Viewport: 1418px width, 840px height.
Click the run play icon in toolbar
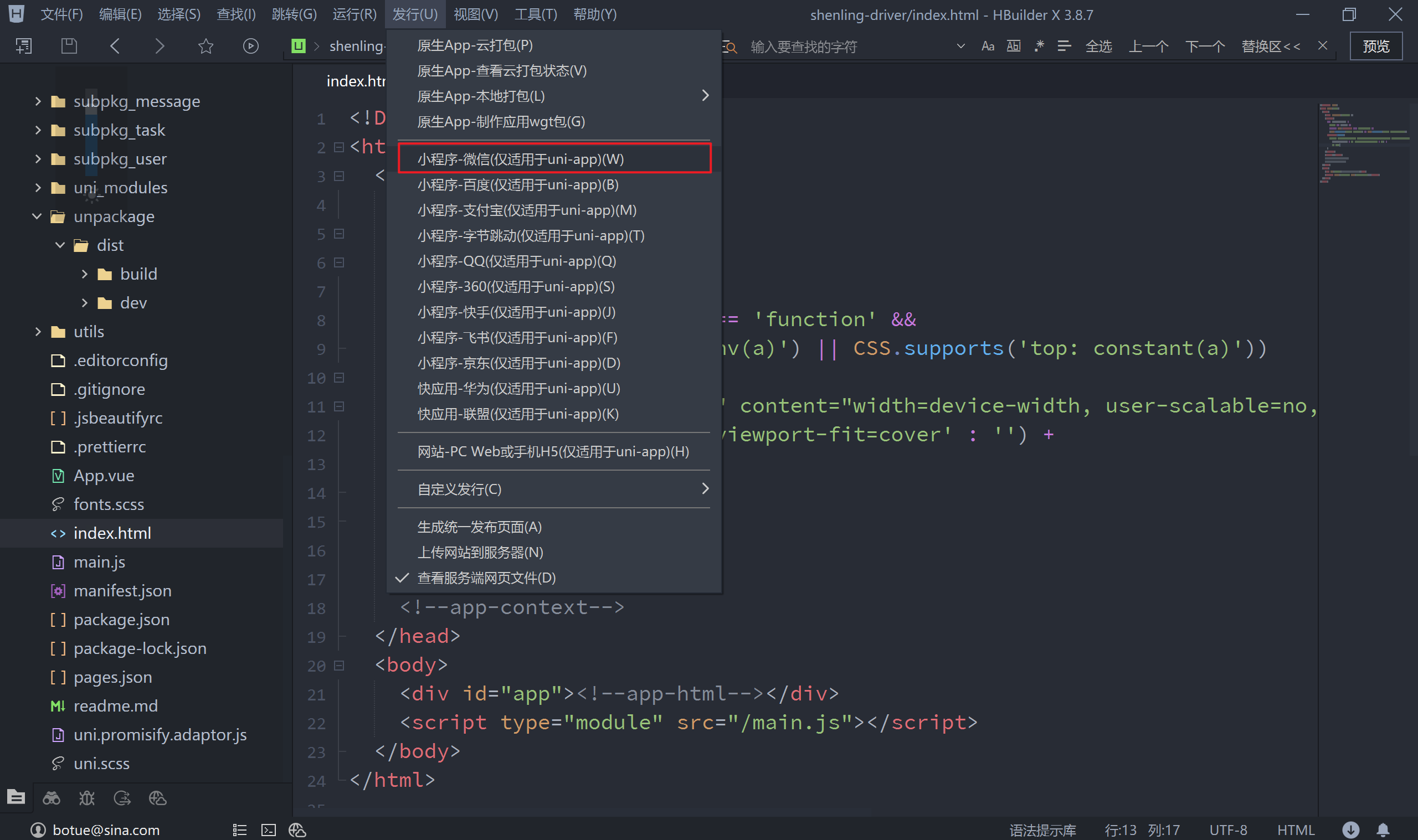250,46
